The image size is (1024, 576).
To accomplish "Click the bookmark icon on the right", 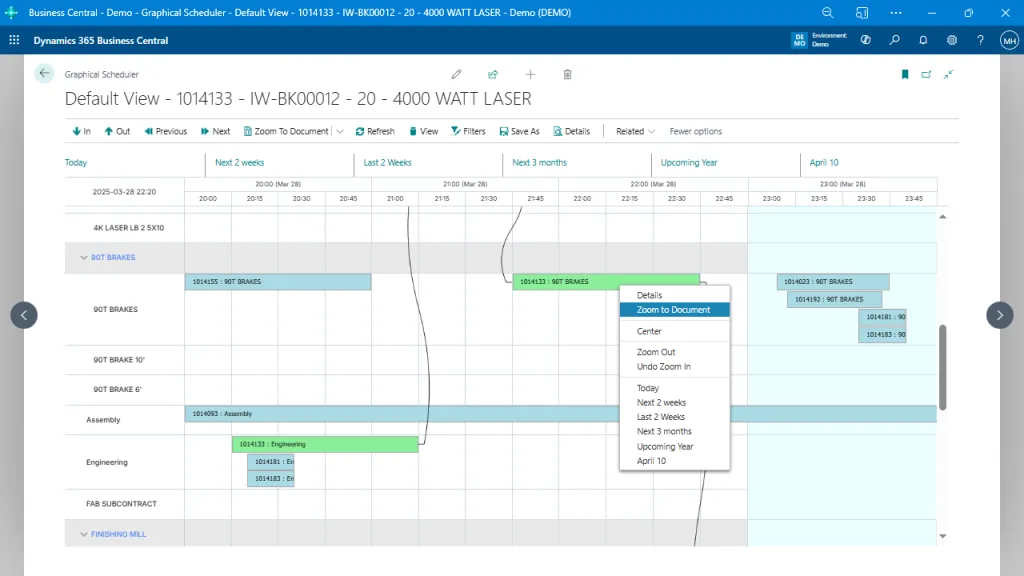I will click(905, 74).
